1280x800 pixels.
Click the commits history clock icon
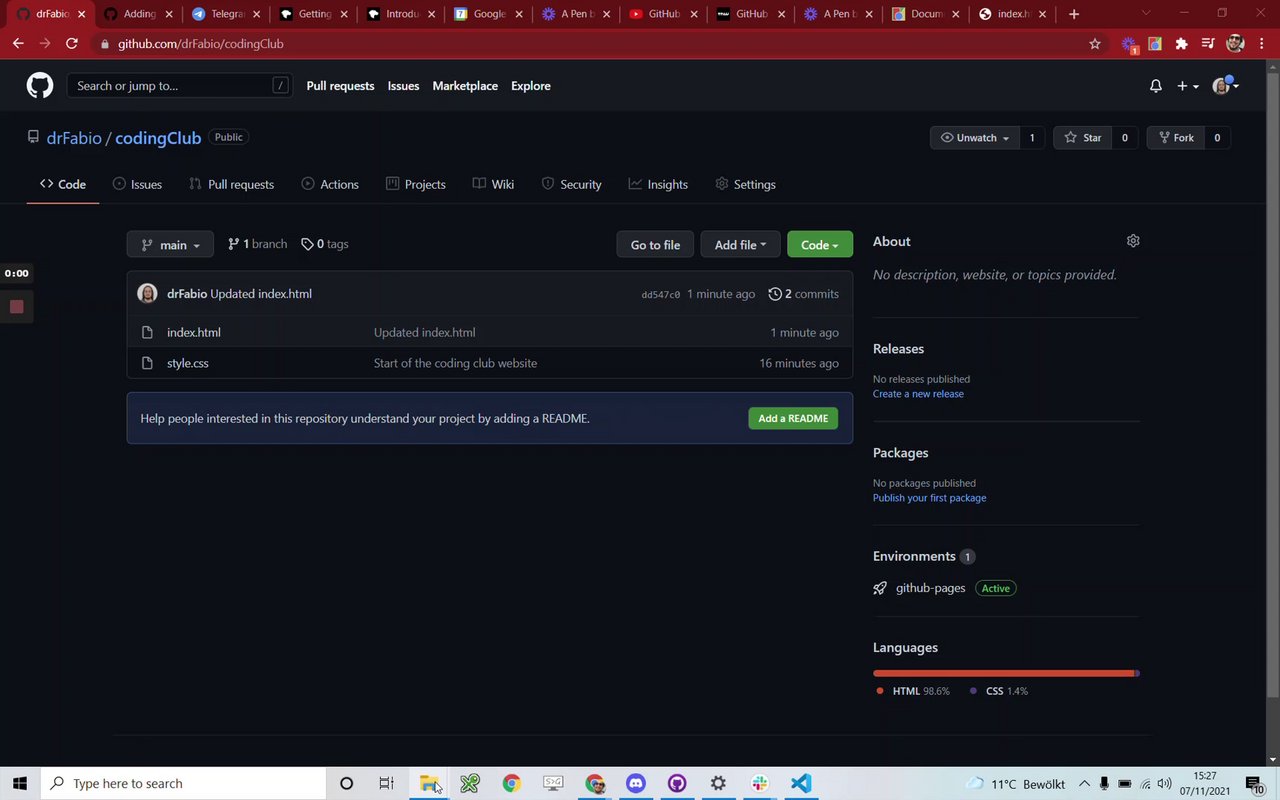(x=775, y=294)
